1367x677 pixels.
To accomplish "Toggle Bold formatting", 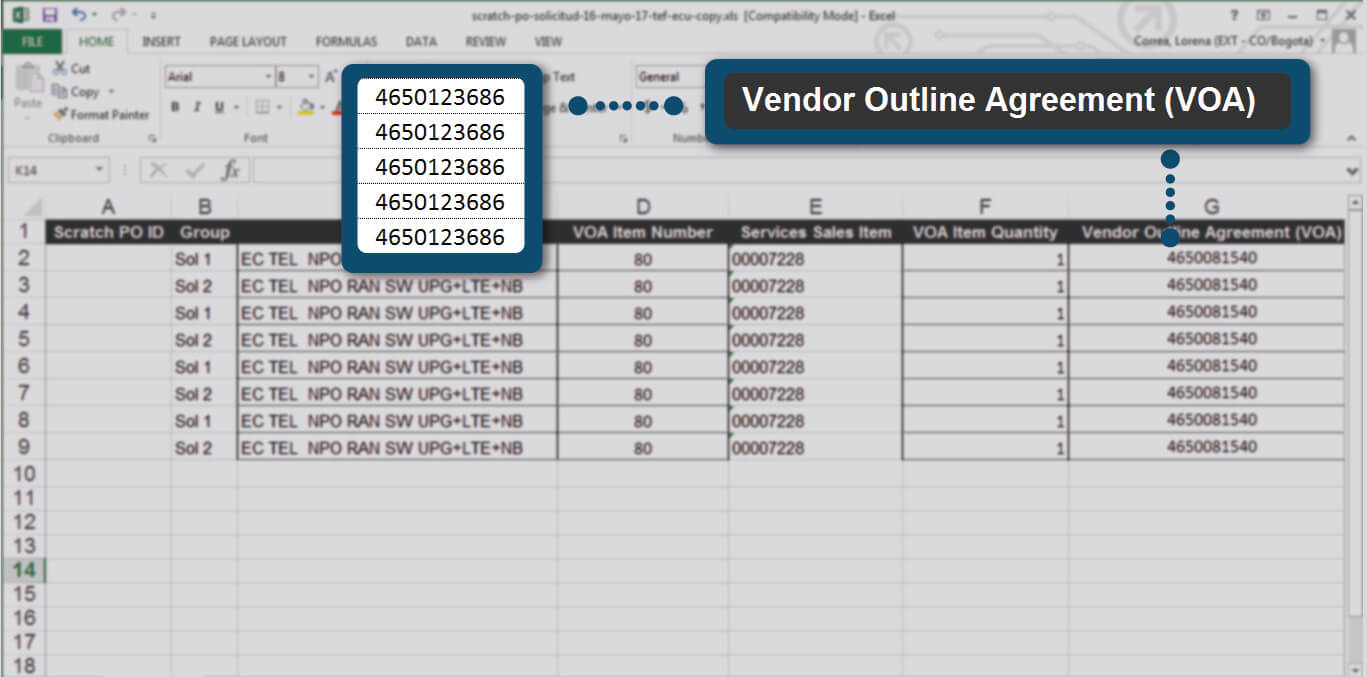I will click(x=175, y=107).
